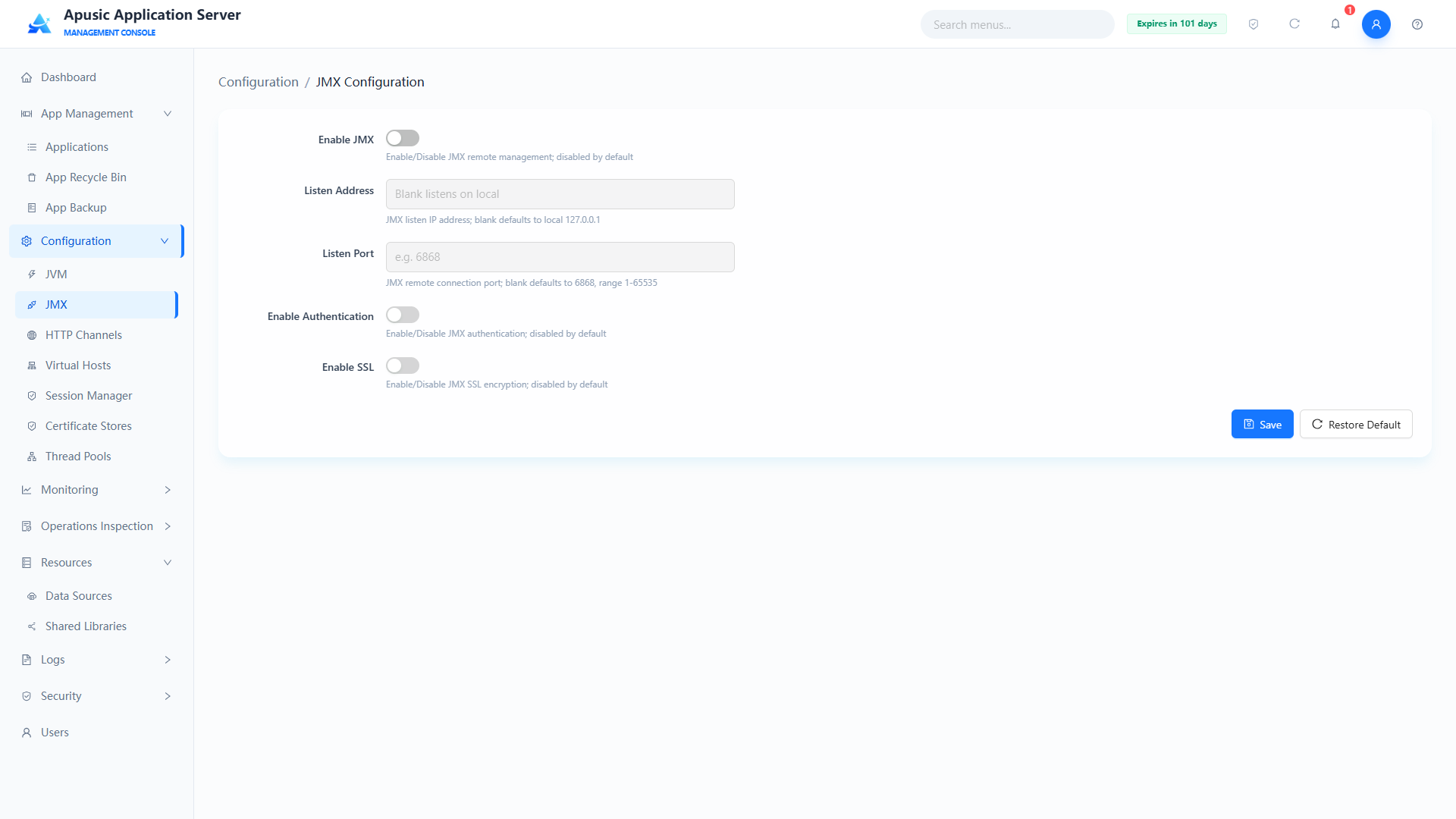Click the Restore Default button
The height and width of the screenshot is (819, 1456).
tap(1356, 424)
